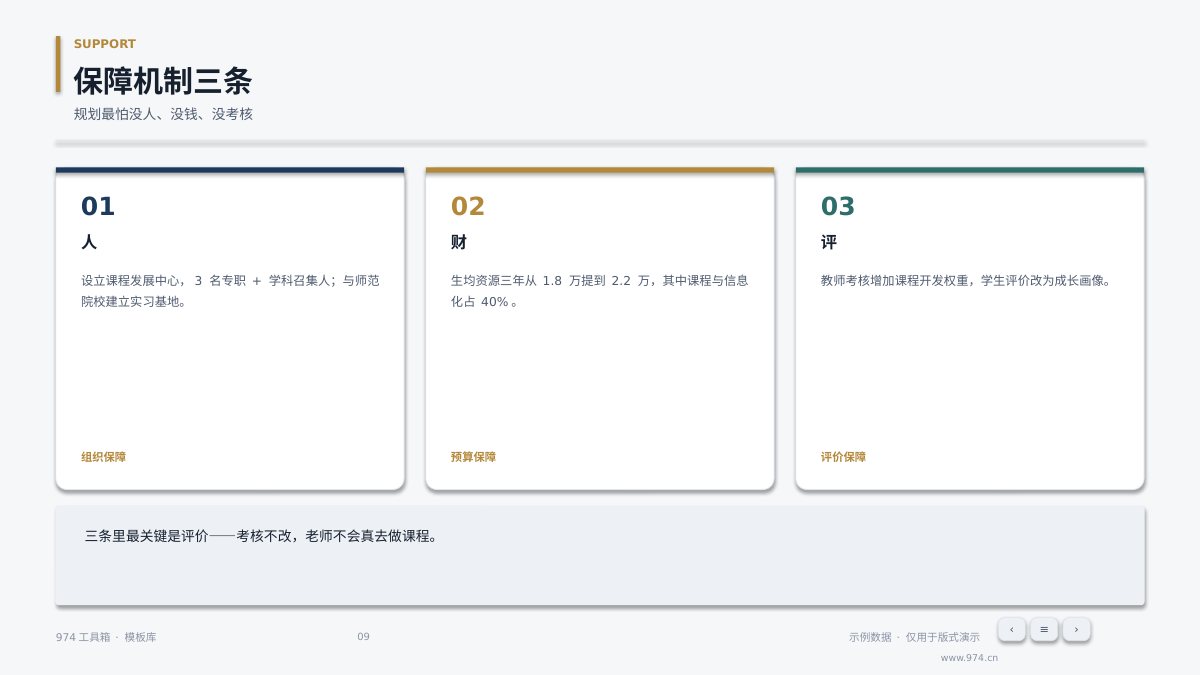Select the 评 card heading
This screenshot has width=1200, height=675.
point(829,242)
